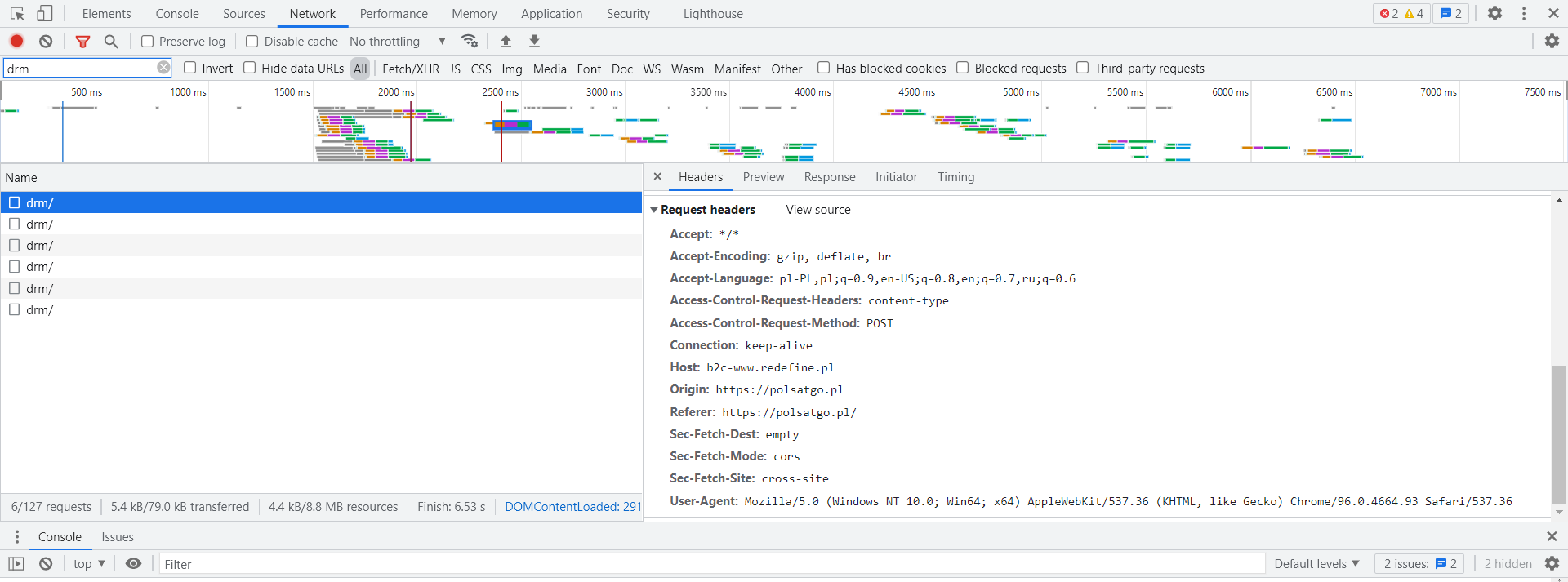Import HAR file upload arrow icon
The height and width of the screenshot is (582, 1568).
(x=506, y=41)
